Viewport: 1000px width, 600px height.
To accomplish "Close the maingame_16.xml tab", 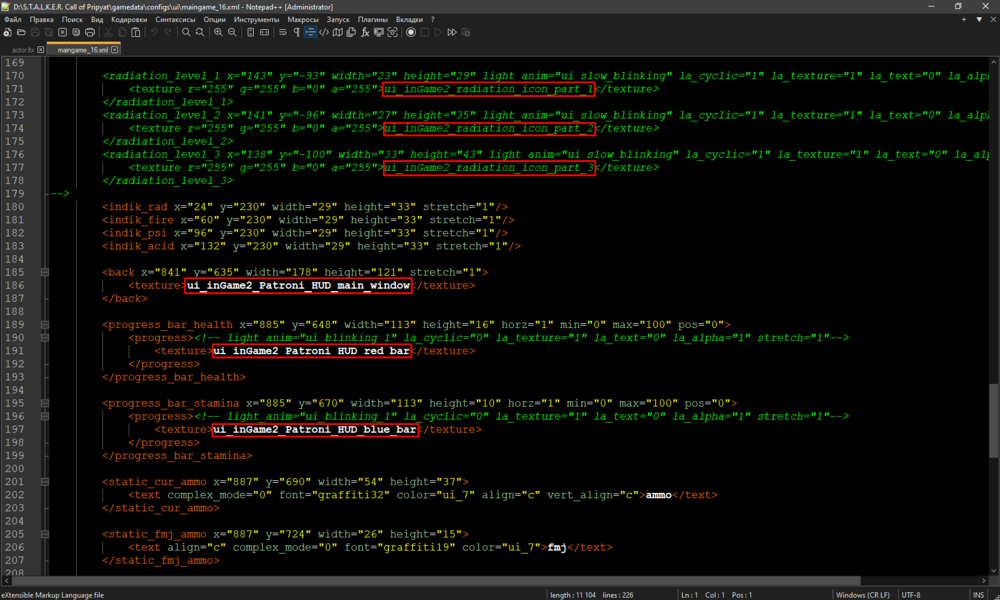I will pos(115,49).
